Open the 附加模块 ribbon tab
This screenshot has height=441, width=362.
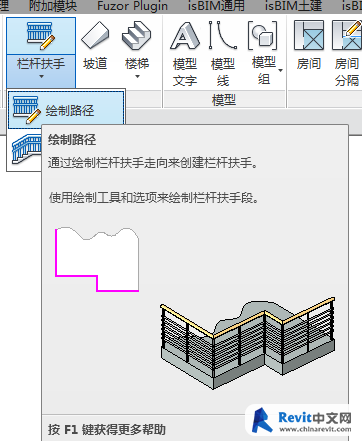(53, 6)
